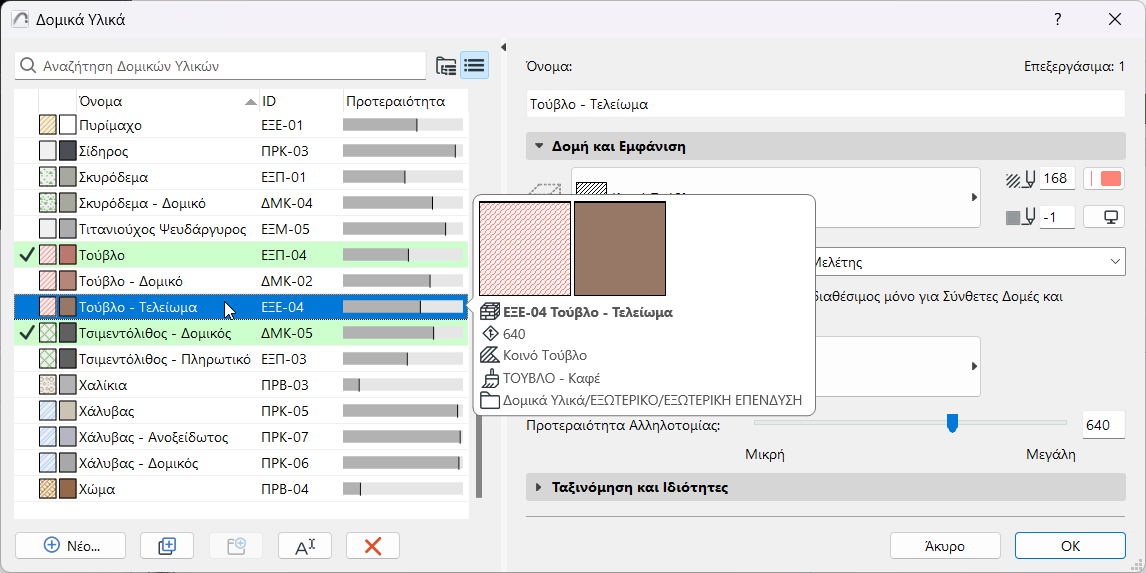Screen dimensions: 1146x573
Task: Click the checkmark beside Τούβλο row
Action: pyautogui.click(x=27, y=256)
